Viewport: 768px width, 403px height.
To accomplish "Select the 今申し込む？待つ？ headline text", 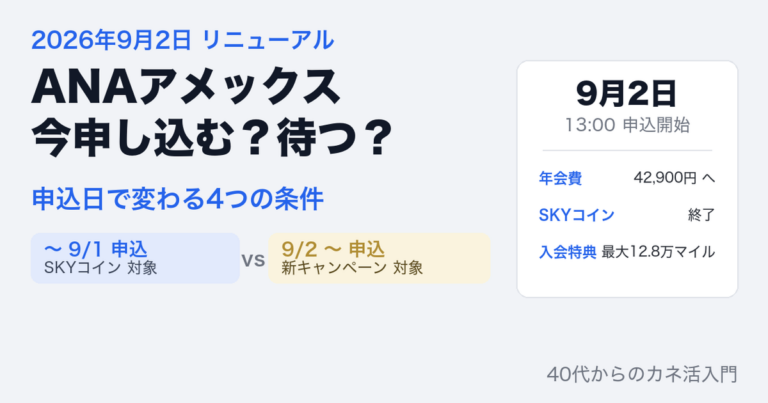I will tap(212, 137).
